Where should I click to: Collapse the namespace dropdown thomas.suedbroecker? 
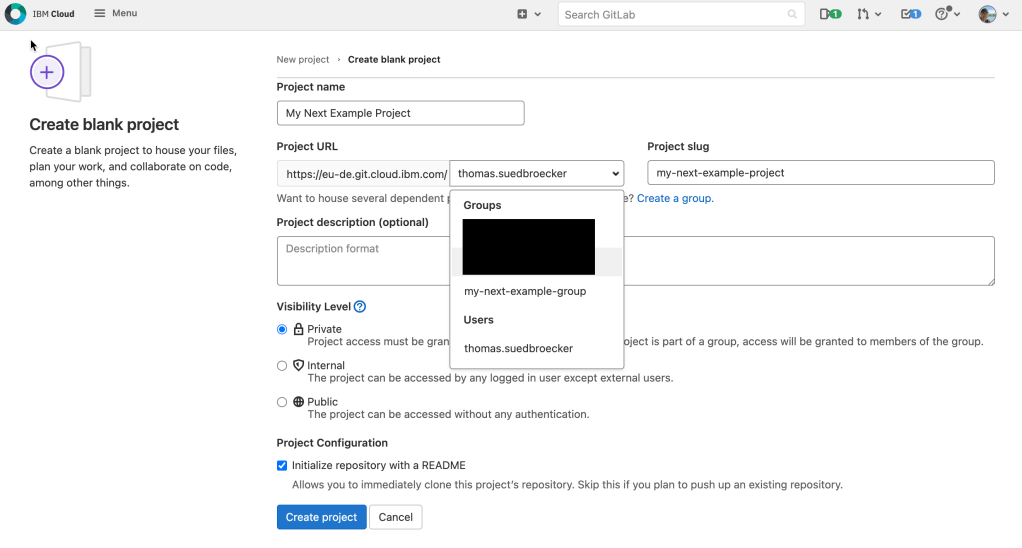[x=536, y=173]
